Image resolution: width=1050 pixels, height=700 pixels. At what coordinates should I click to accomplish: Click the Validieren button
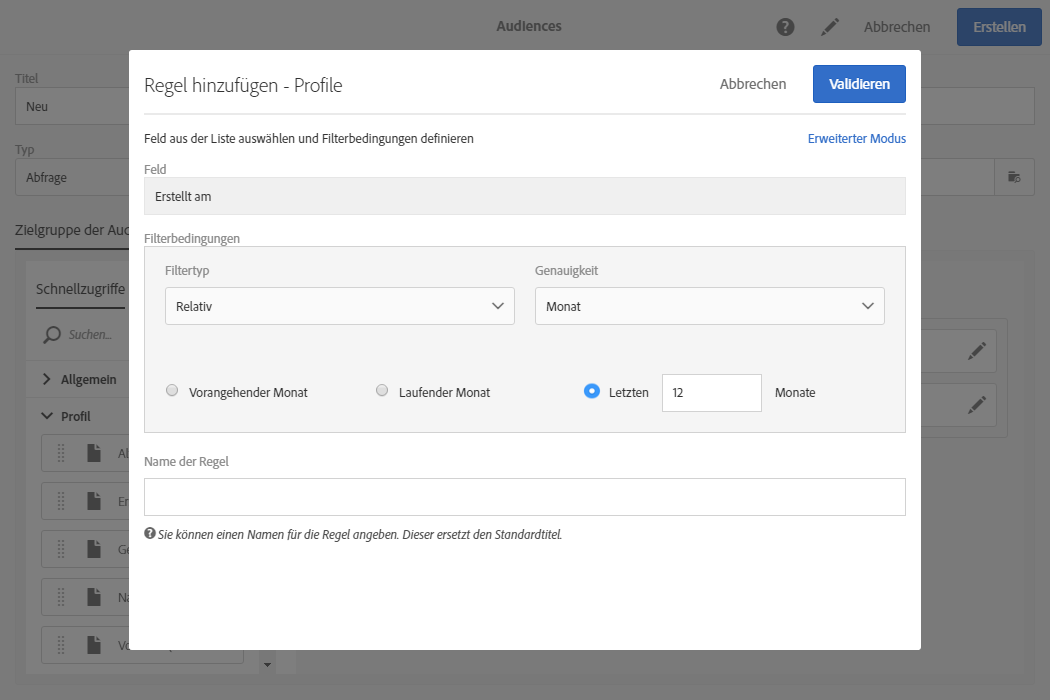tap(859, 84)
